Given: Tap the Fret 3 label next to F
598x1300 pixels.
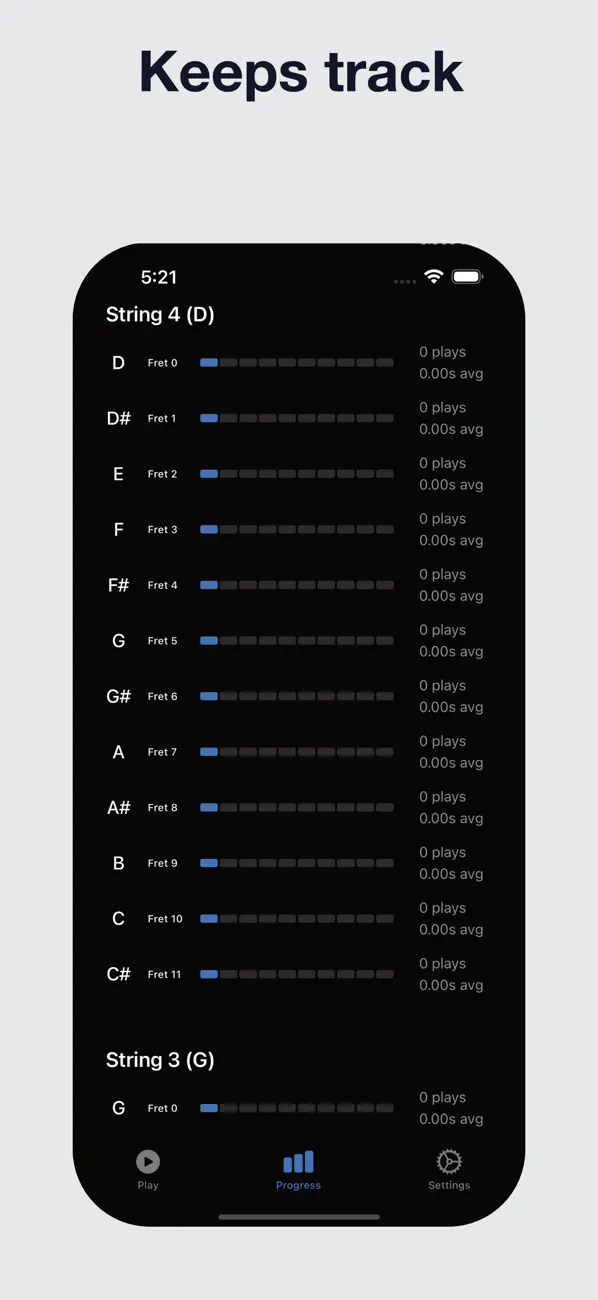Looking at the screenshot, I should [x=162, y=529].
